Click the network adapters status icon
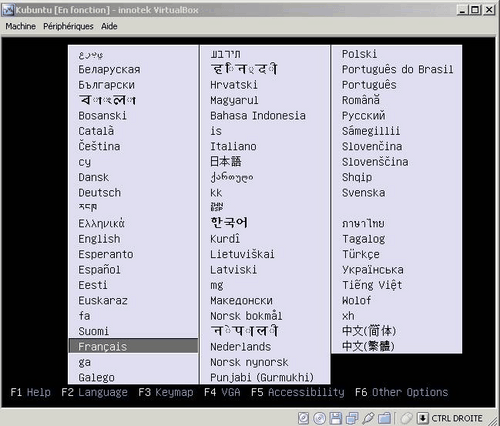Screen dimensions: 500x426 pyautogui.click(x=352, y=418)
